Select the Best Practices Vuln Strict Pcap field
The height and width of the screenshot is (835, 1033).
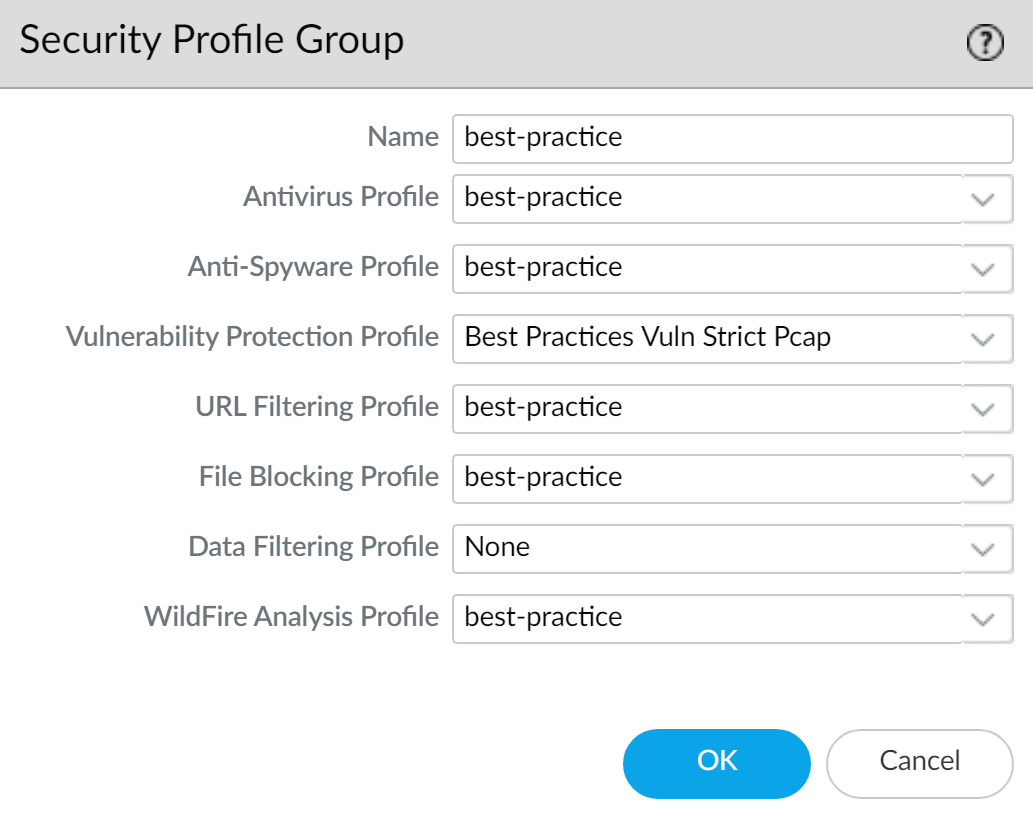(x=706, y=338)
